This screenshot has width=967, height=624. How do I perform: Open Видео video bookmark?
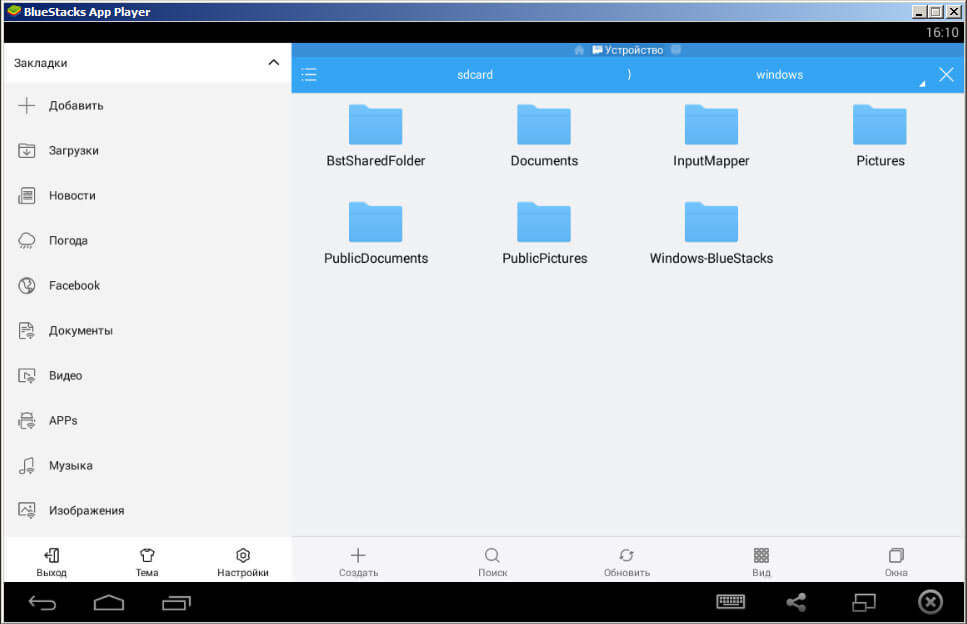[147, 376]
